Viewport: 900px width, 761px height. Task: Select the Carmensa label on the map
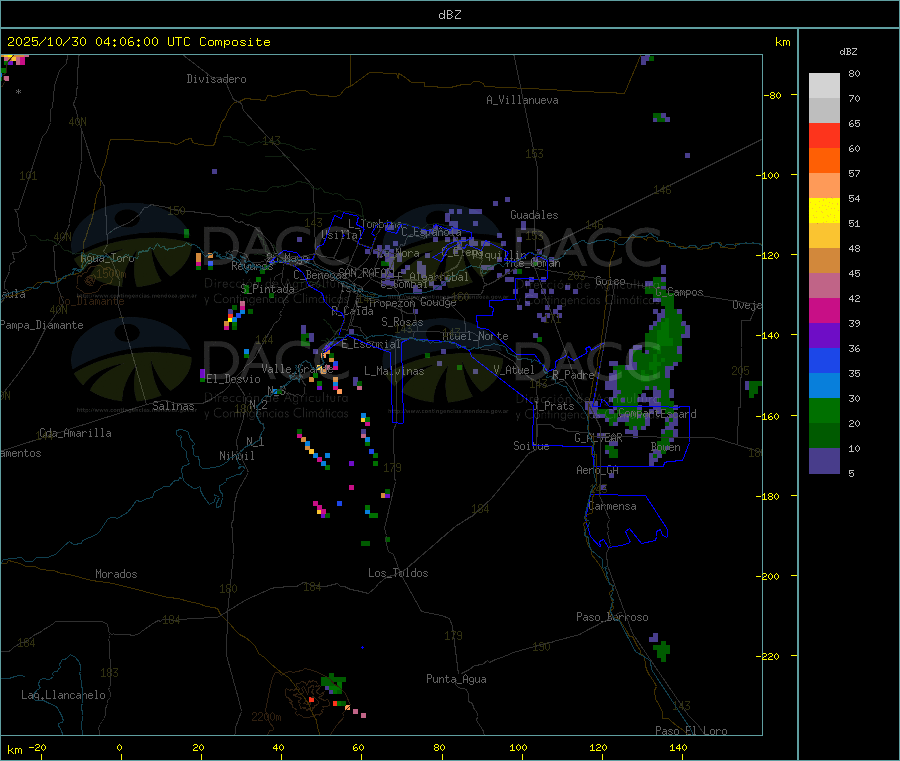tap(612, 506)
